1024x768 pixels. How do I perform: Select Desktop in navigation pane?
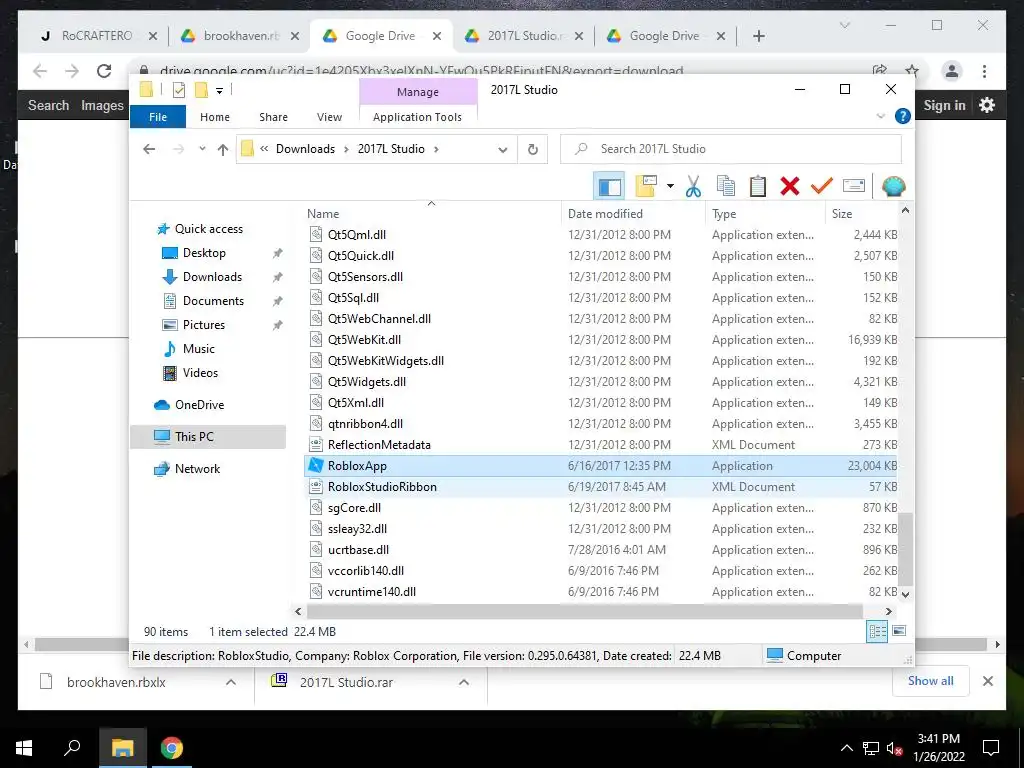coord(204,253)
